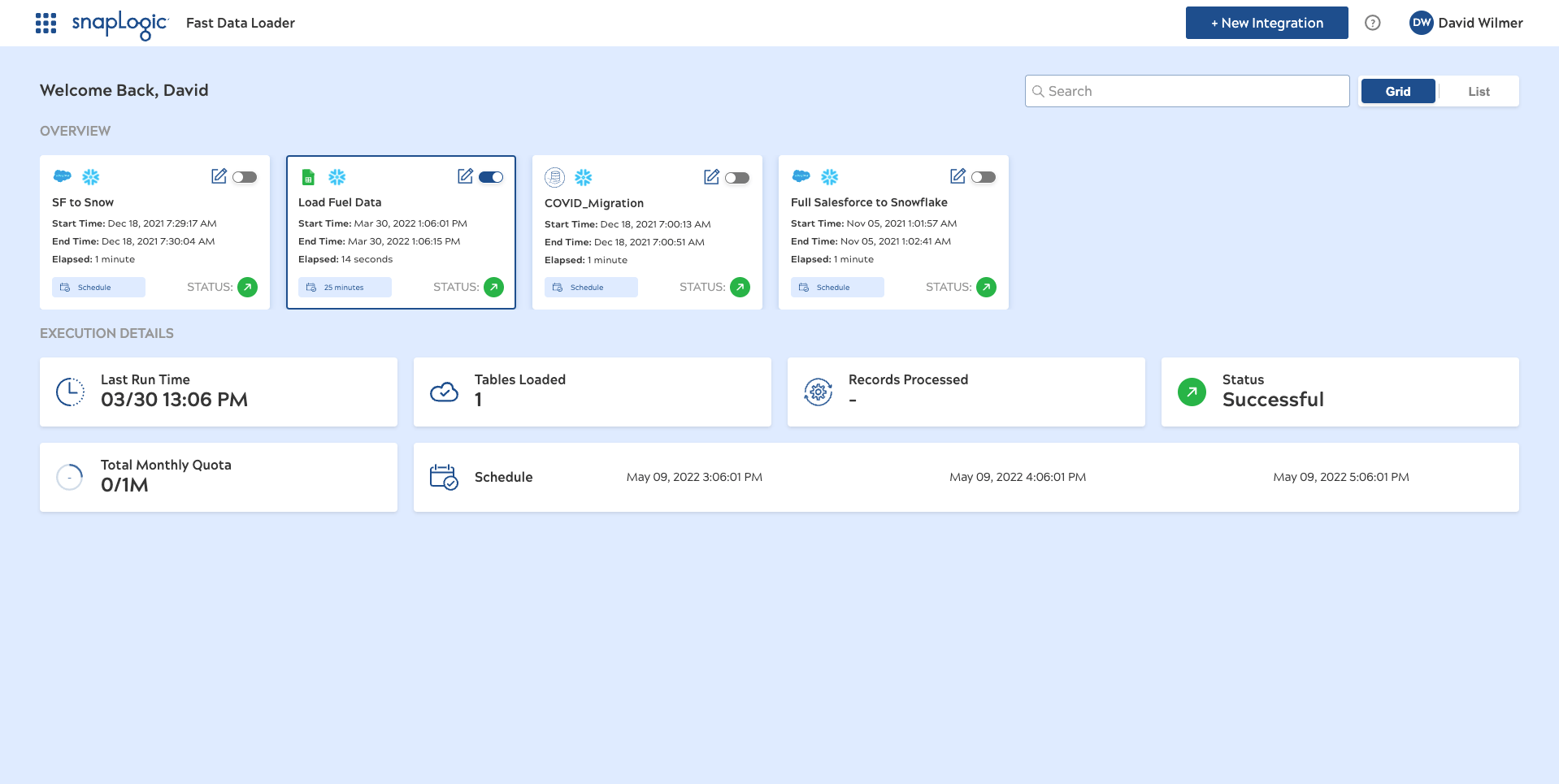Click schedule time May 09, 2022 3:06:01 PM
Image resolution: width=1559 pixels, height=784 pixels.
[x=694, y=477]
